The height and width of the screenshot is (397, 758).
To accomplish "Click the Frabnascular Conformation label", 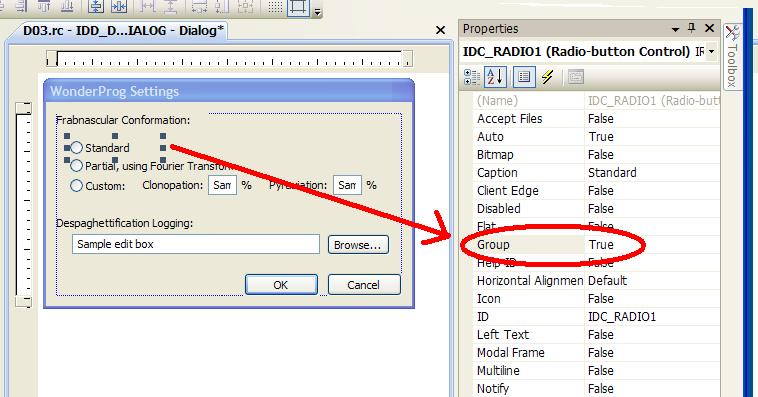I will 123,120.
